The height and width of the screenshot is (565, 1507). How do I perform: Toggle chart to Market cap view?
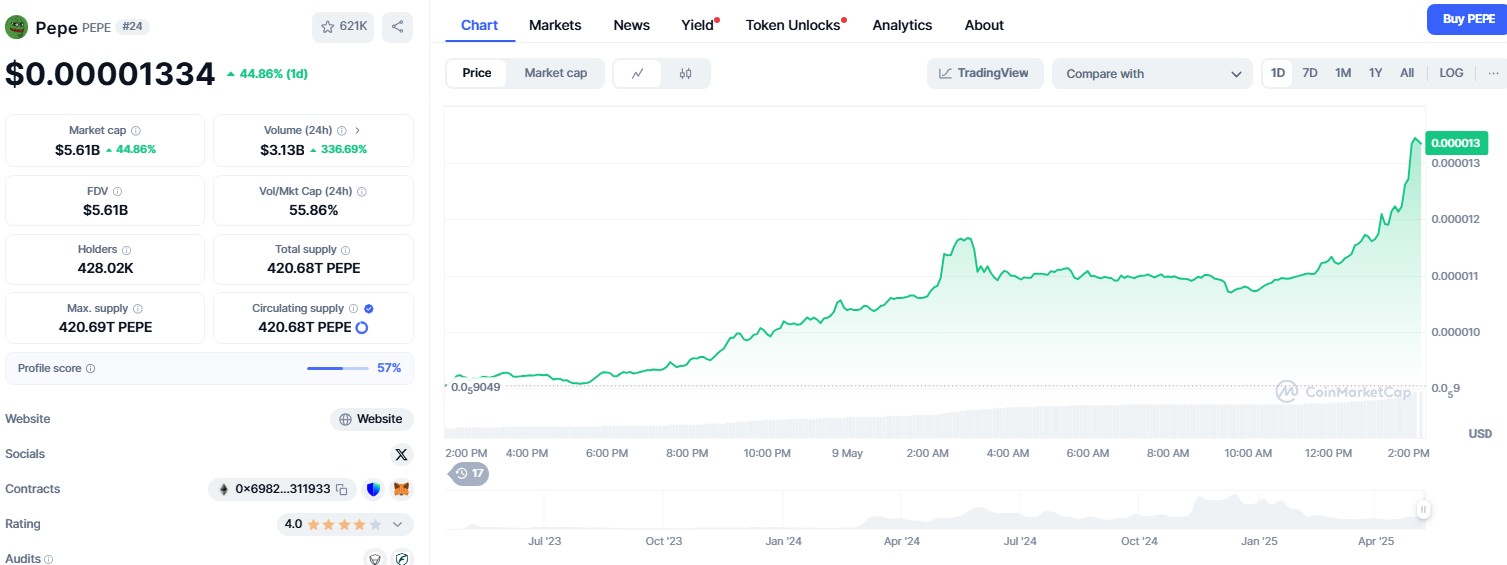pos(555,73)
